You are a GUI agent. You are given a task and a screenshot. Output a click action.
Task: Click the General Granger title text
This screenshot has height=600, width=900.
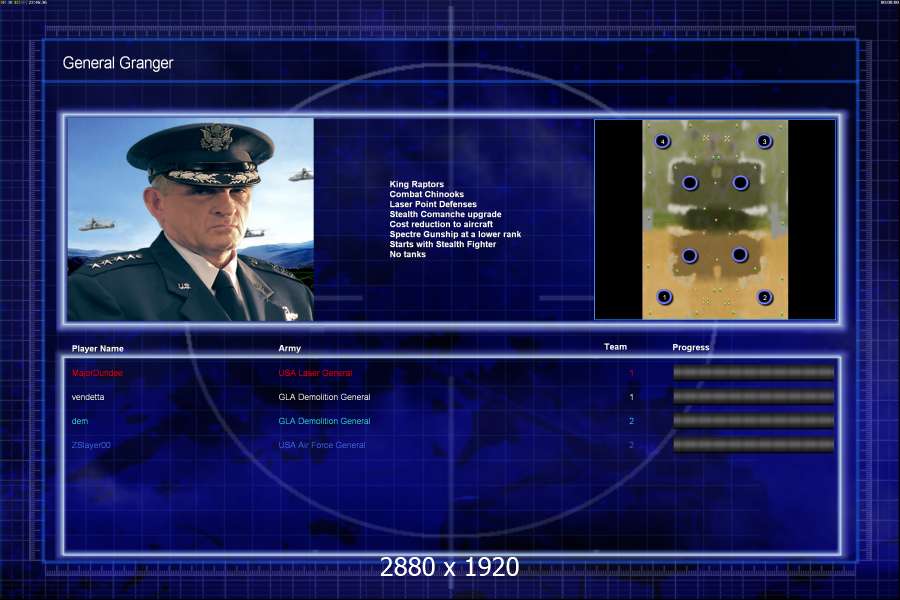[x=118, y=63]
